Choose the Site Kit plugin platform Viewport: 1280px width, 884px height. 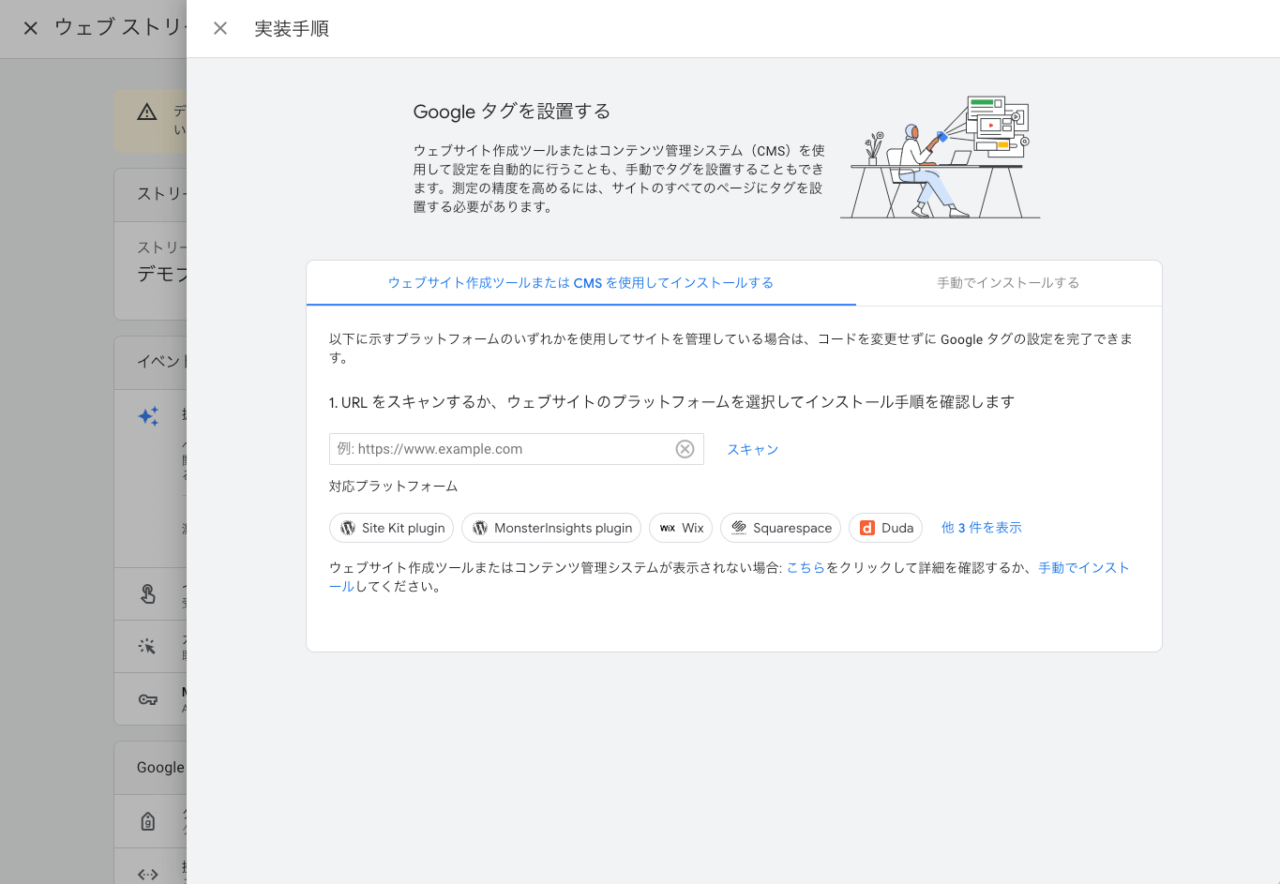tap(391, 528)
